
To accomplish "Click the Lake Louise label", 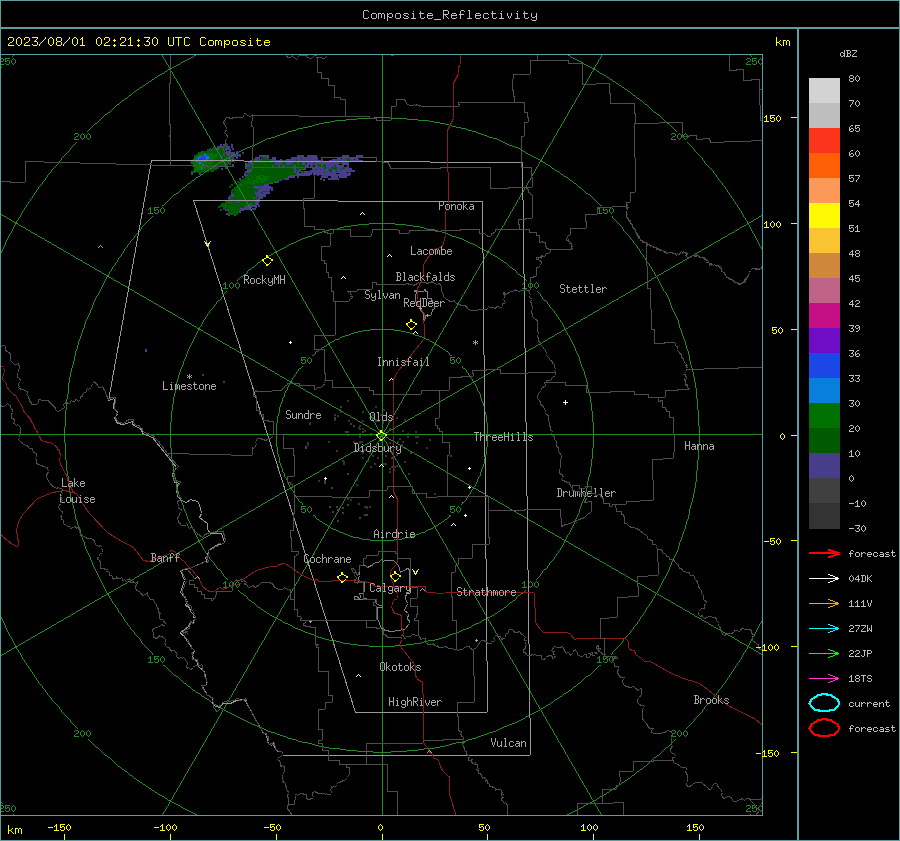I will pyautogui.click(x=77, y=491).
